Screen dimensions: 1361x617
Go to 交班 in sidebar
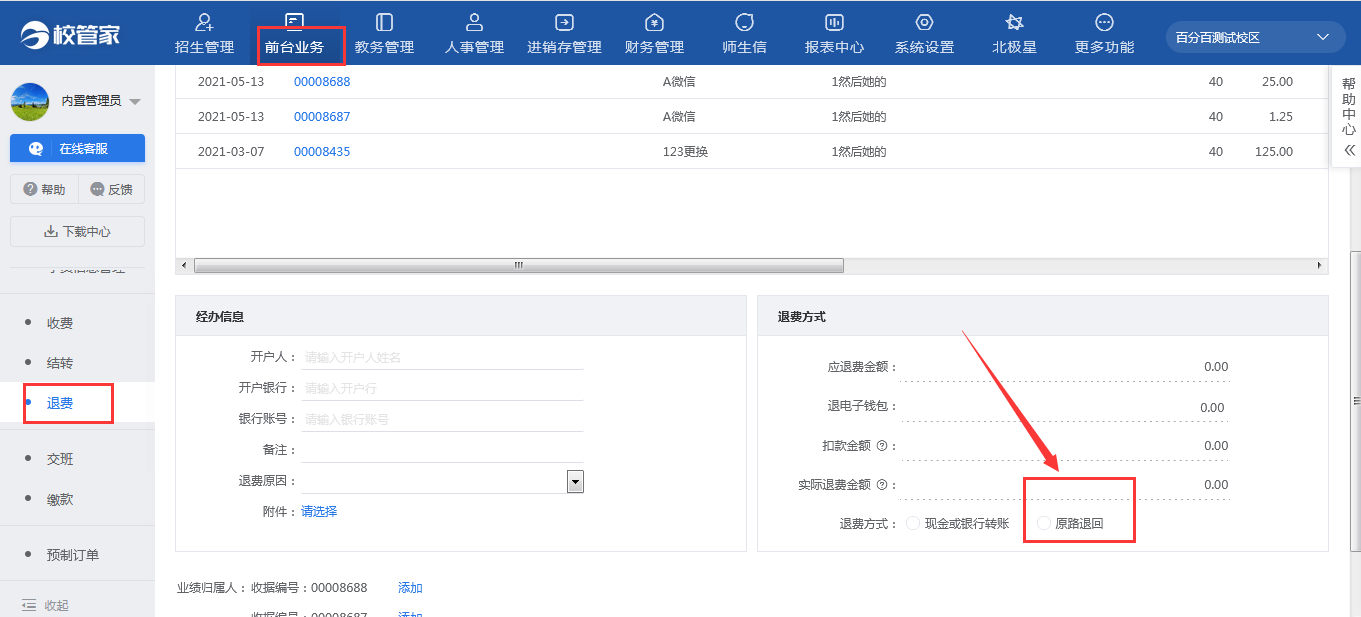click(x=60, y=459)
